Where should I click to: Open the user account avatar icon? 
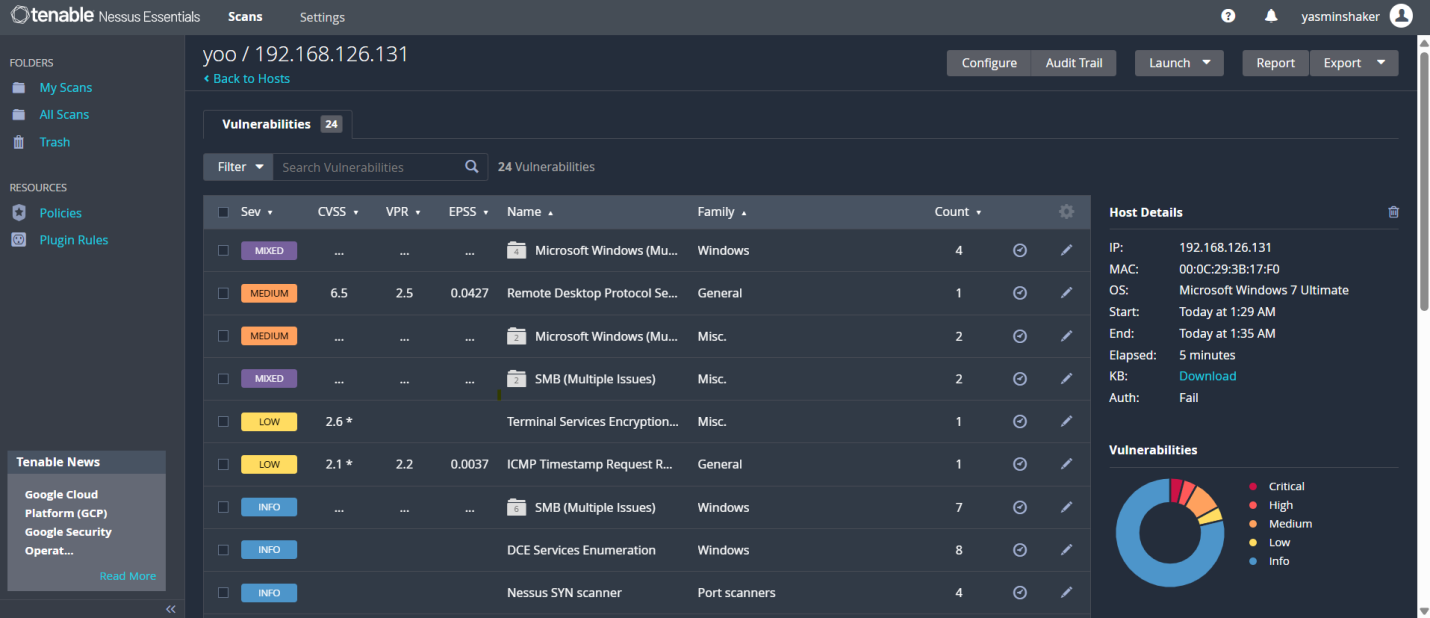tap(1401, 16)
